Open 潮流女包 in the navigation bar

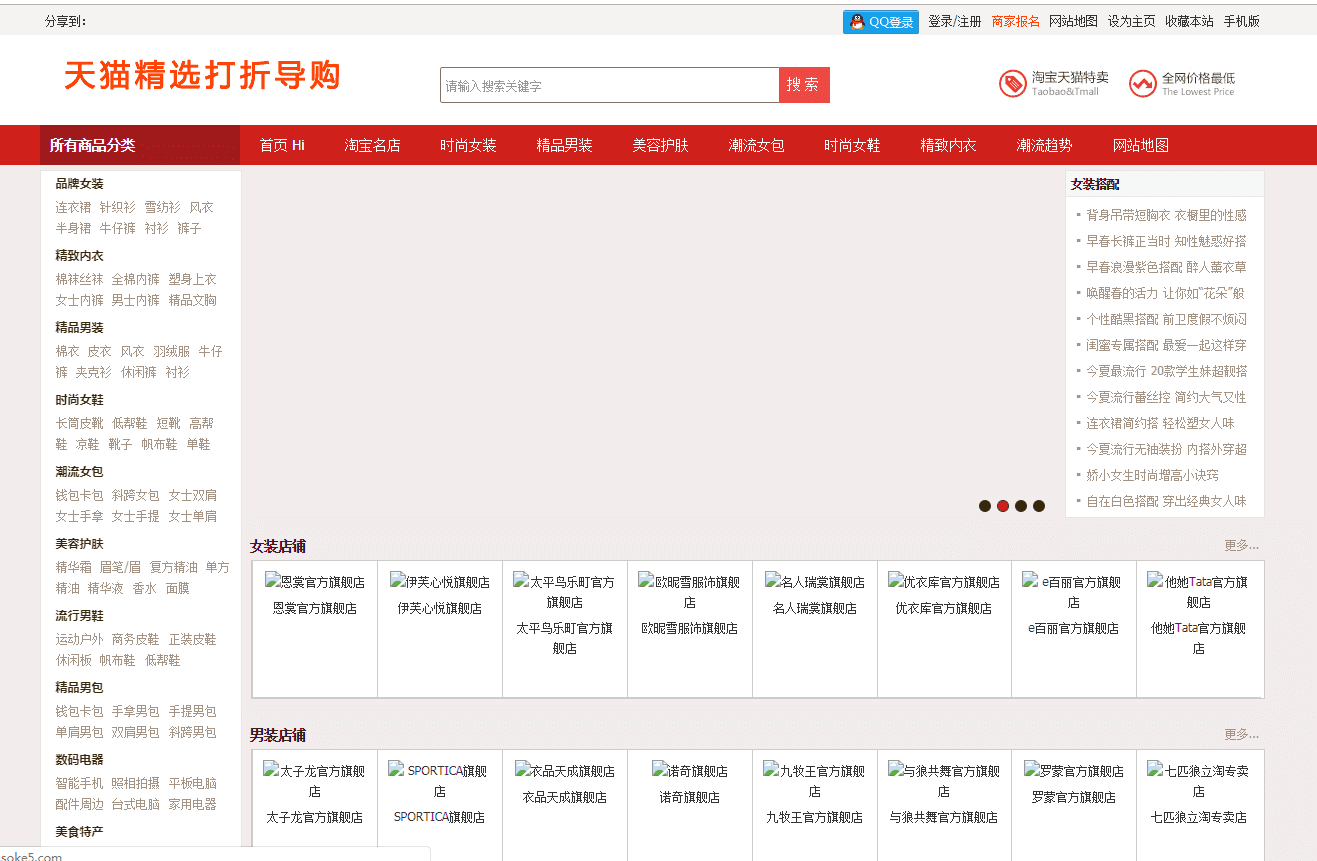(x=756, y=145)
